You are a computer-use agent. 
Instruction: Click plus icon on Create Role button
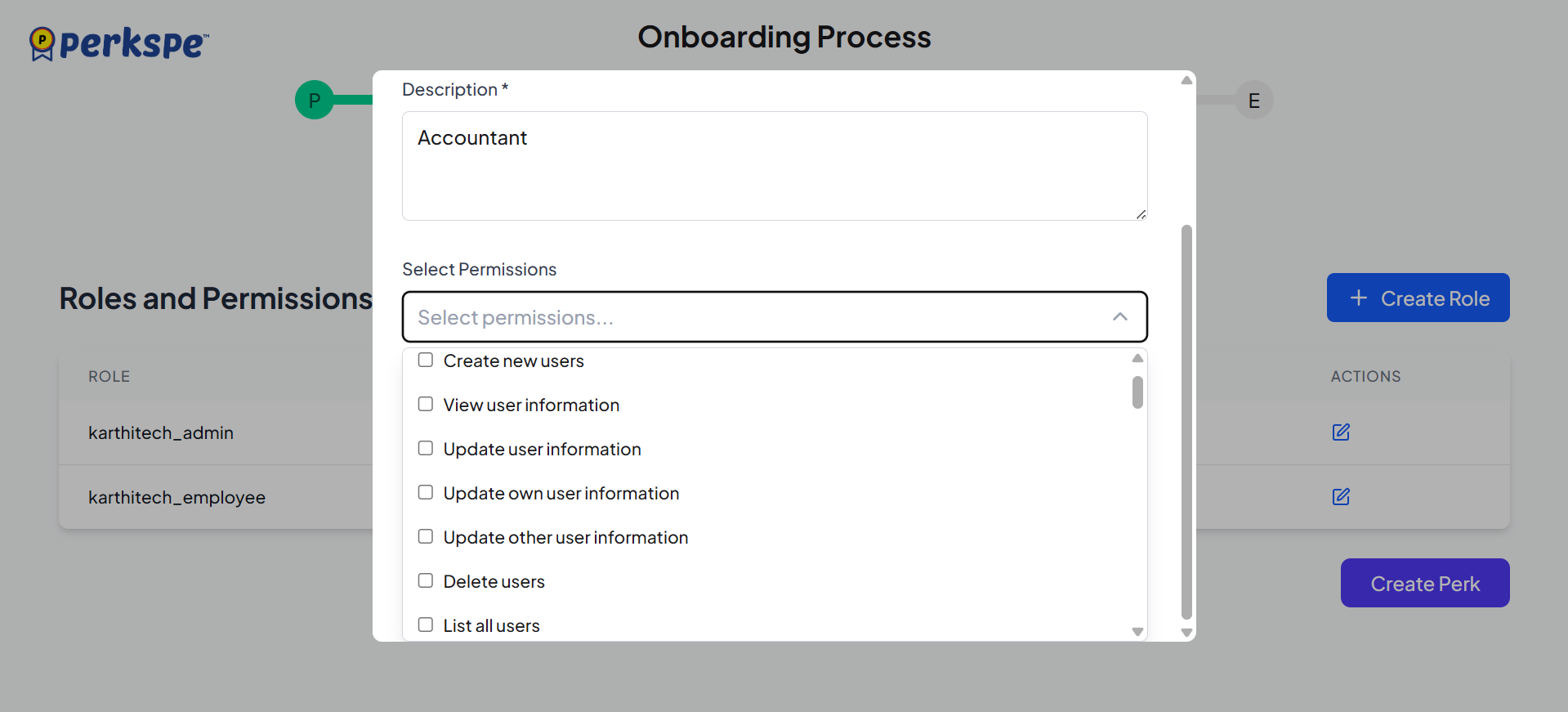pyautogui.click(x=1359, y=298)
